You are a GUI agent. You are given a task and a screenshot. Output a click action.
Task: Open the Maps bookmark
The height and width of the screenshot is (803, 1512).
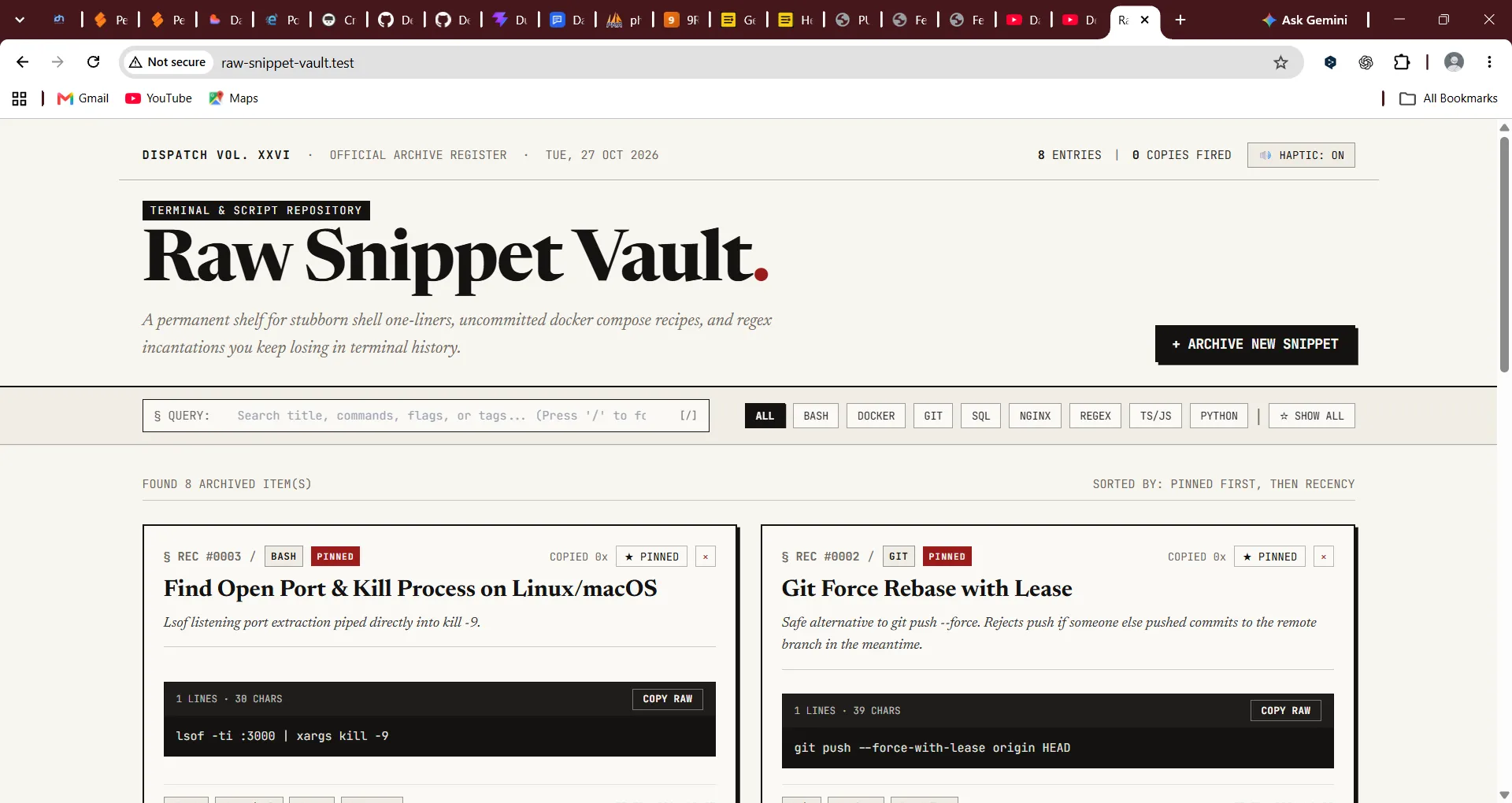pos(233,98)
